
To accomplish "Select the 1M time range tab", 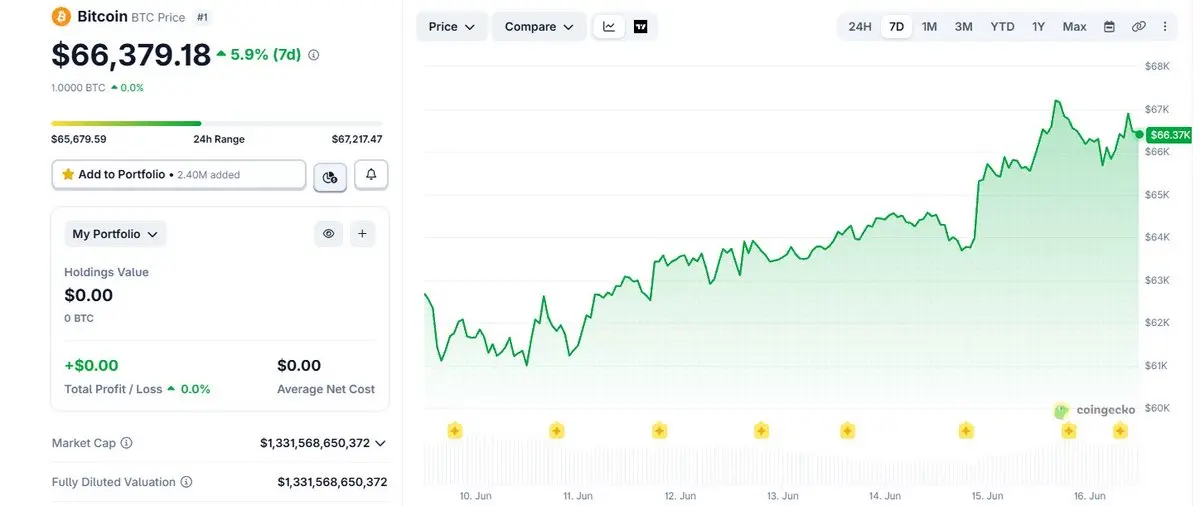I will point(929,27).
